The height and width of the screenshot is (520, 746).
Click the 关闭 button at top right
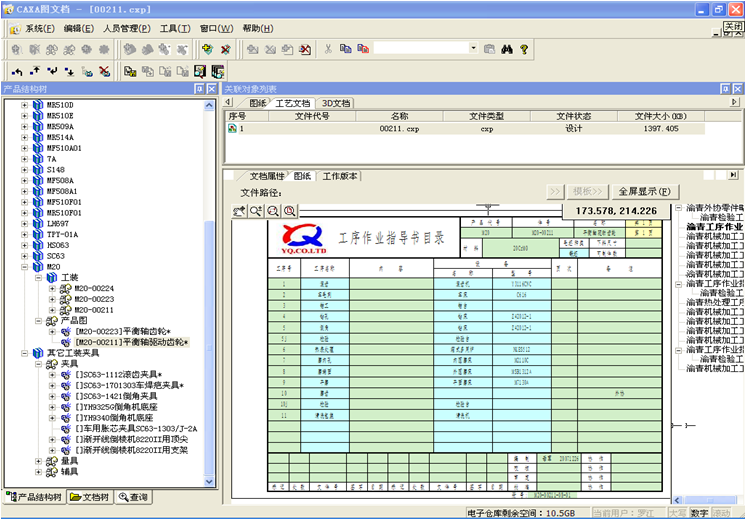coord(733,27)
